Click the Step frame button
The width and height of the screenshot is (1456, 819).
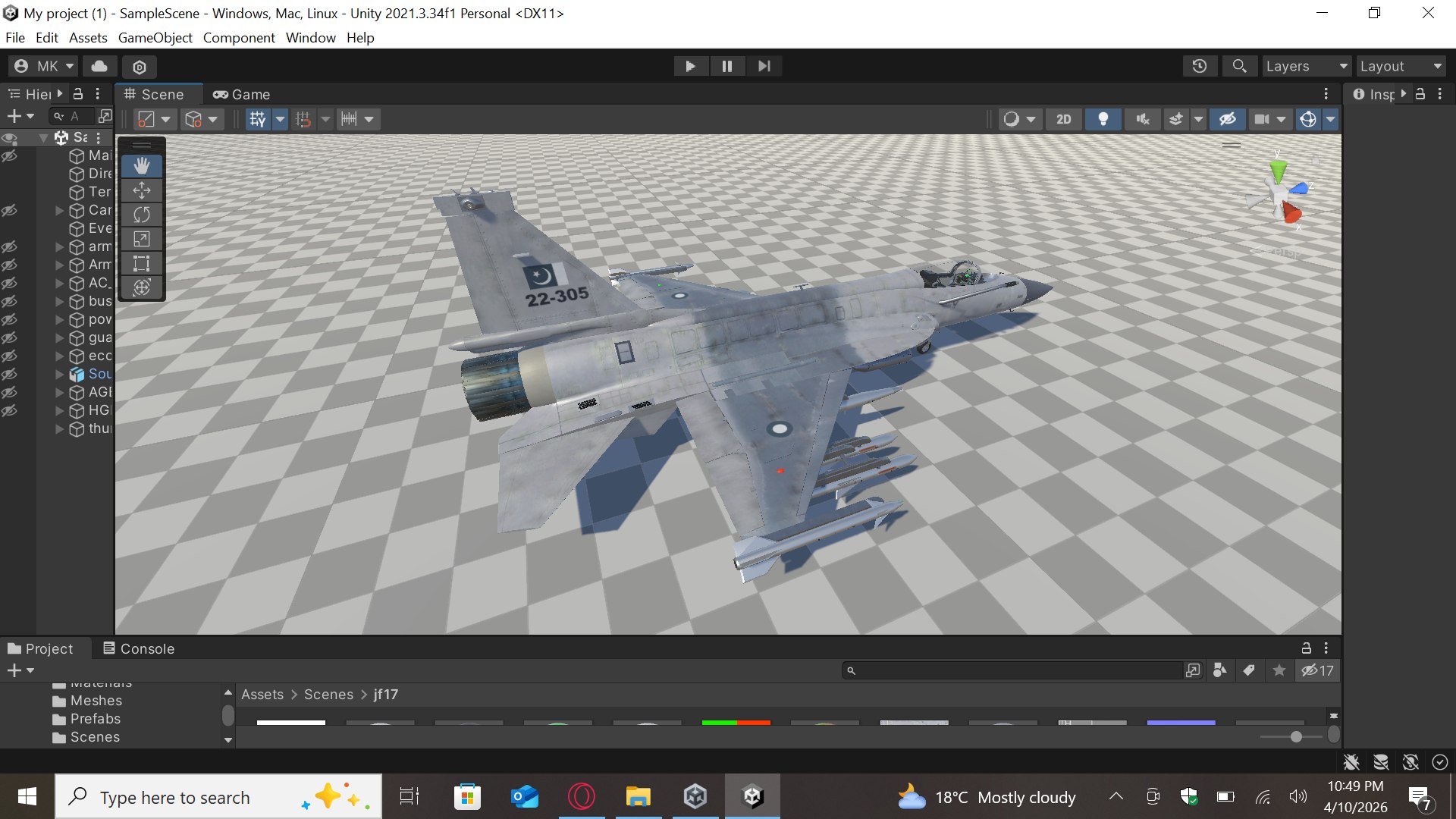[x=764, y=66]
